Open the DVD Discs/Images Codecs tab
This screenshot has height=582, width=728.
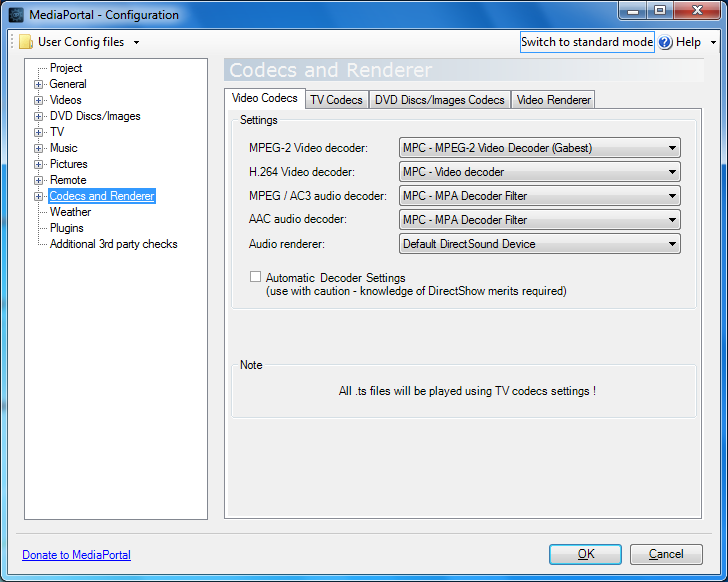[440, 100]
